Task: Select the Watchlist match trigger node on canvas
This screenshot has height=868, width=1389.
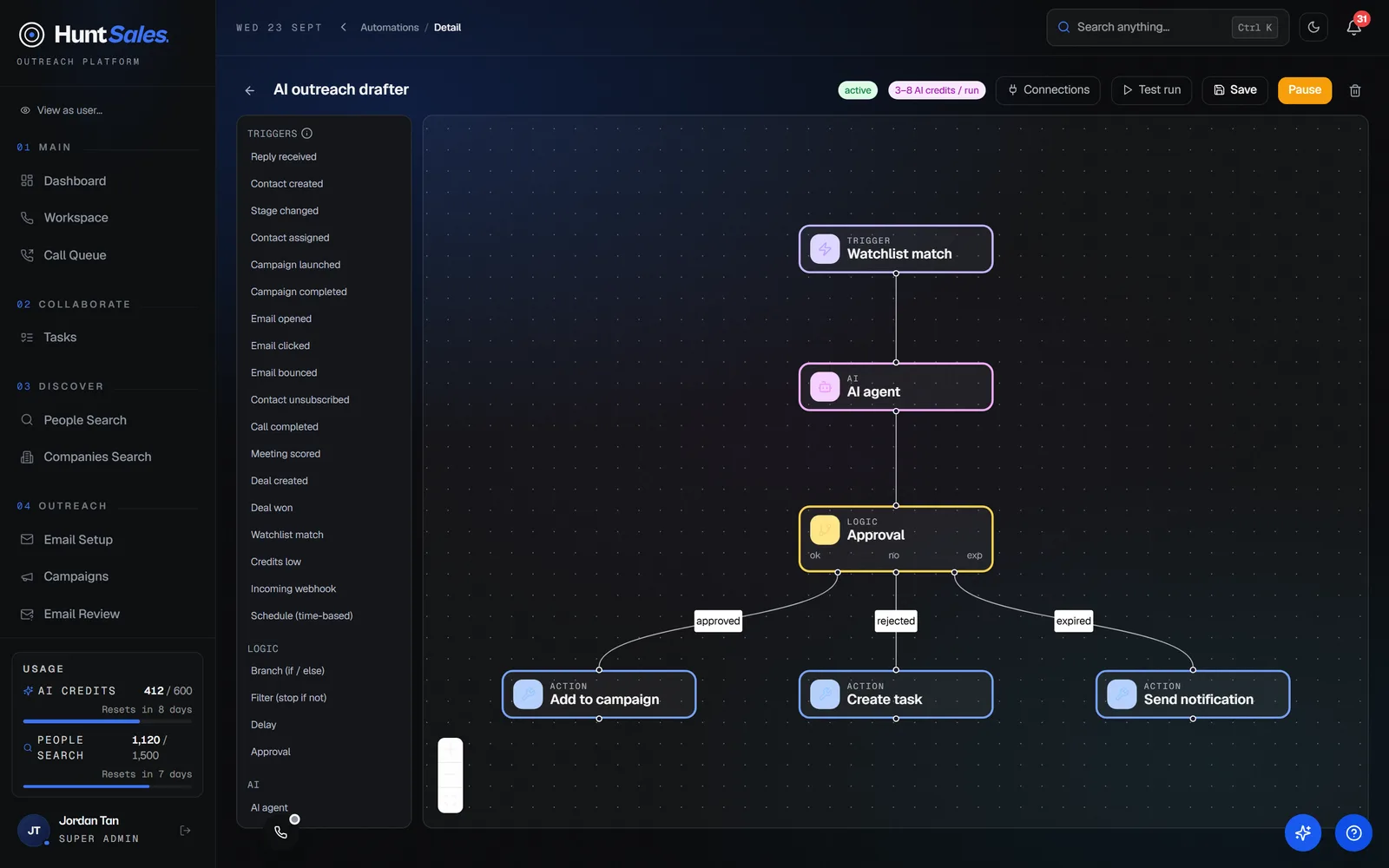Action: pyautogui.click(x=896, y=249)
